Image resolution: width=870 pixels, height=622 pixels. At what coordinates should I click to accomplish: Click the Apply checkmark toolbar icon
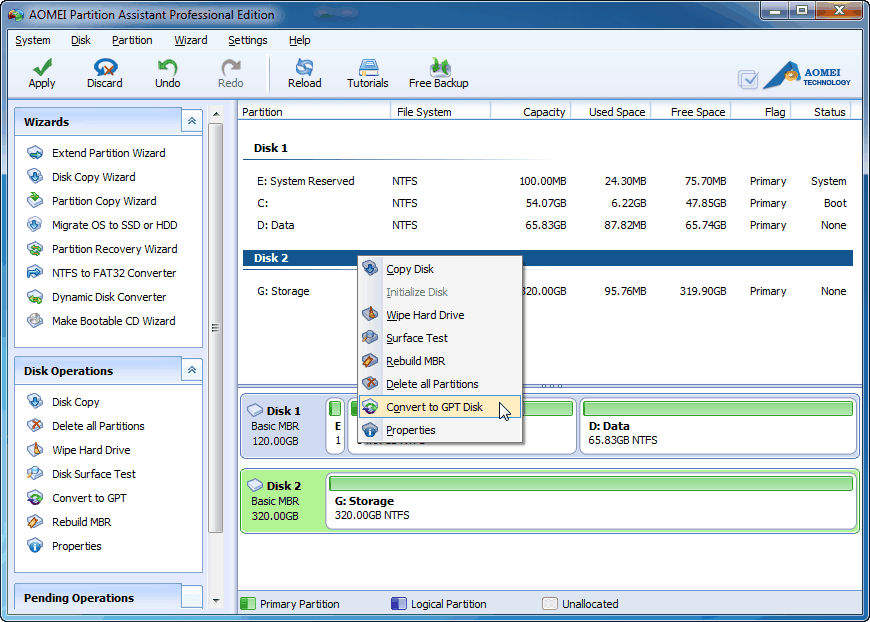tap(42, 67)
